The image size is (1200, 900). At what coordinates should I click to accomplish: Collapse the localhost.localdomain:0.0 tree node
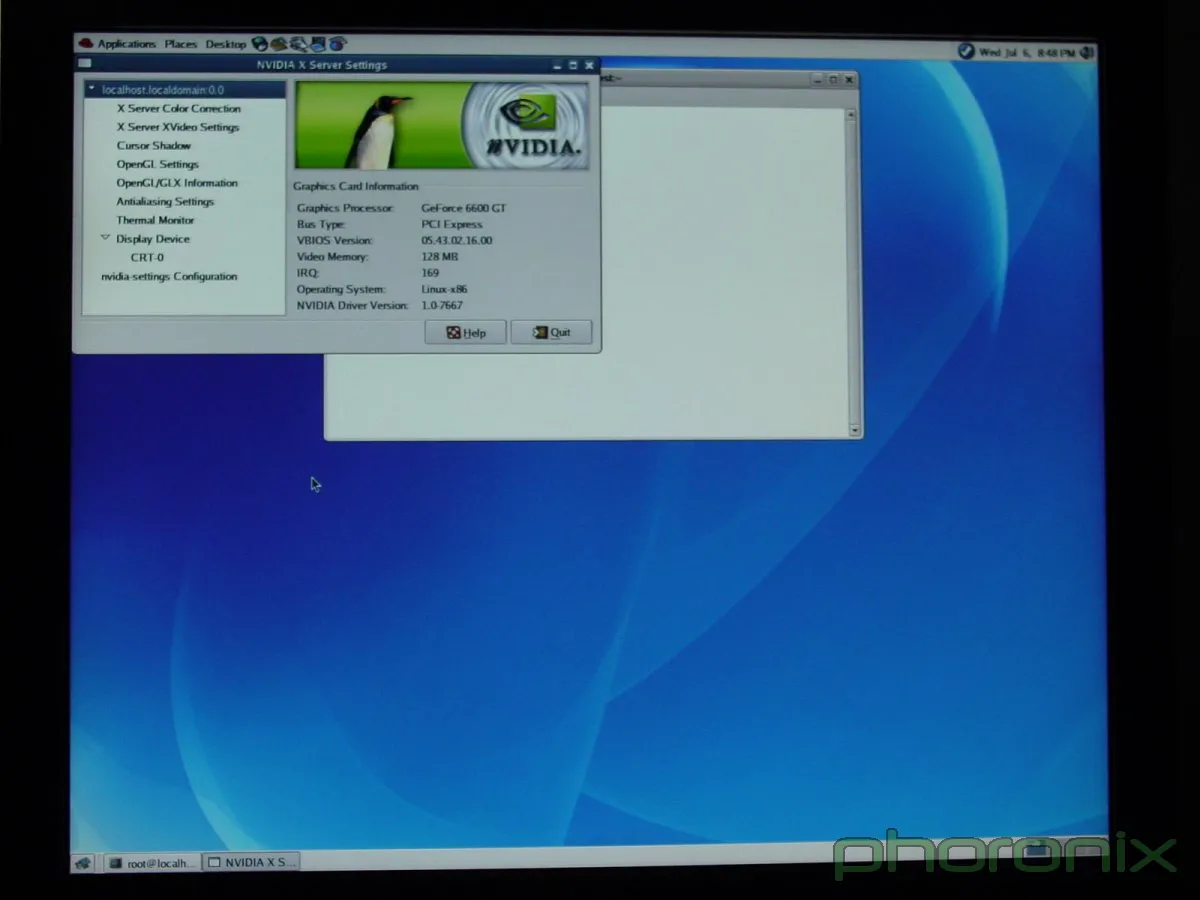point(92,89)
